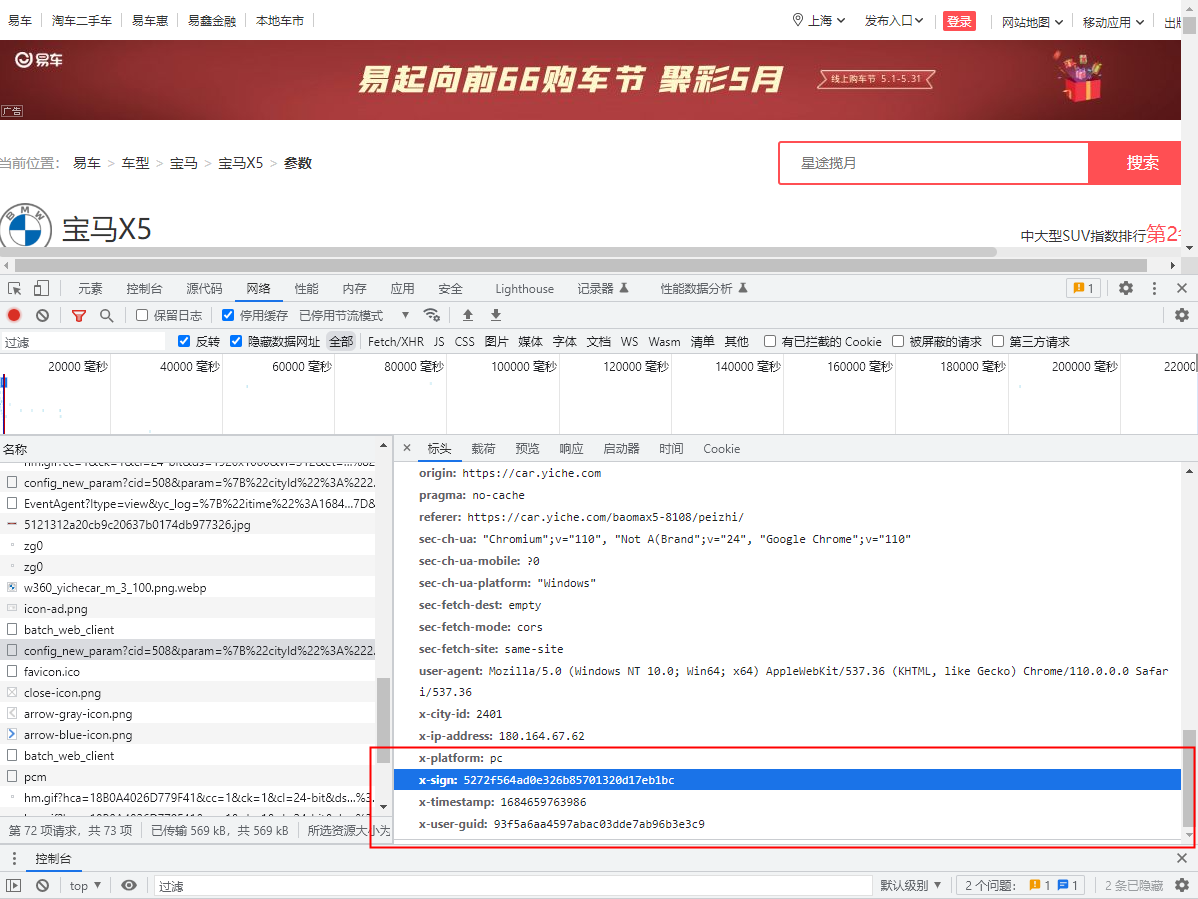The image size is (1198, 899).
Task: Toggle the network filter funnel icon
Action: pos(79,315)
